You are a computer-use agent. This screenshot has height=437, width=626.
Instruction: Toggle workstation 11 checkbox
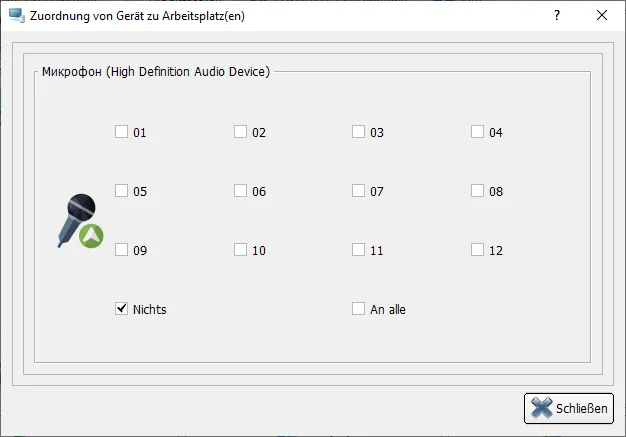click(x=359, y=249)
